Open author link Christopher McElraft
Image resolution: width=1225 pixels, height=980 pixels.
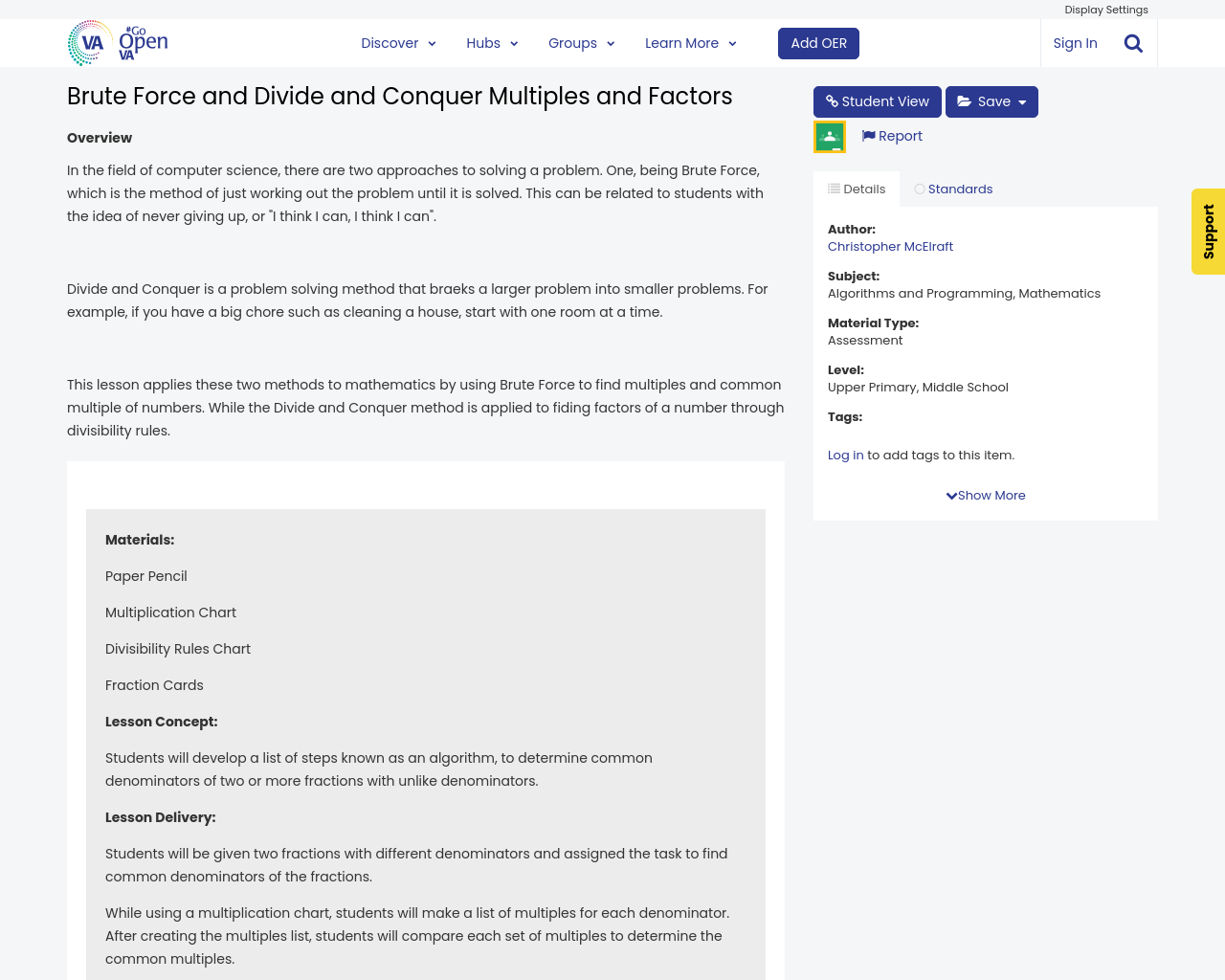tap(890, 245)
